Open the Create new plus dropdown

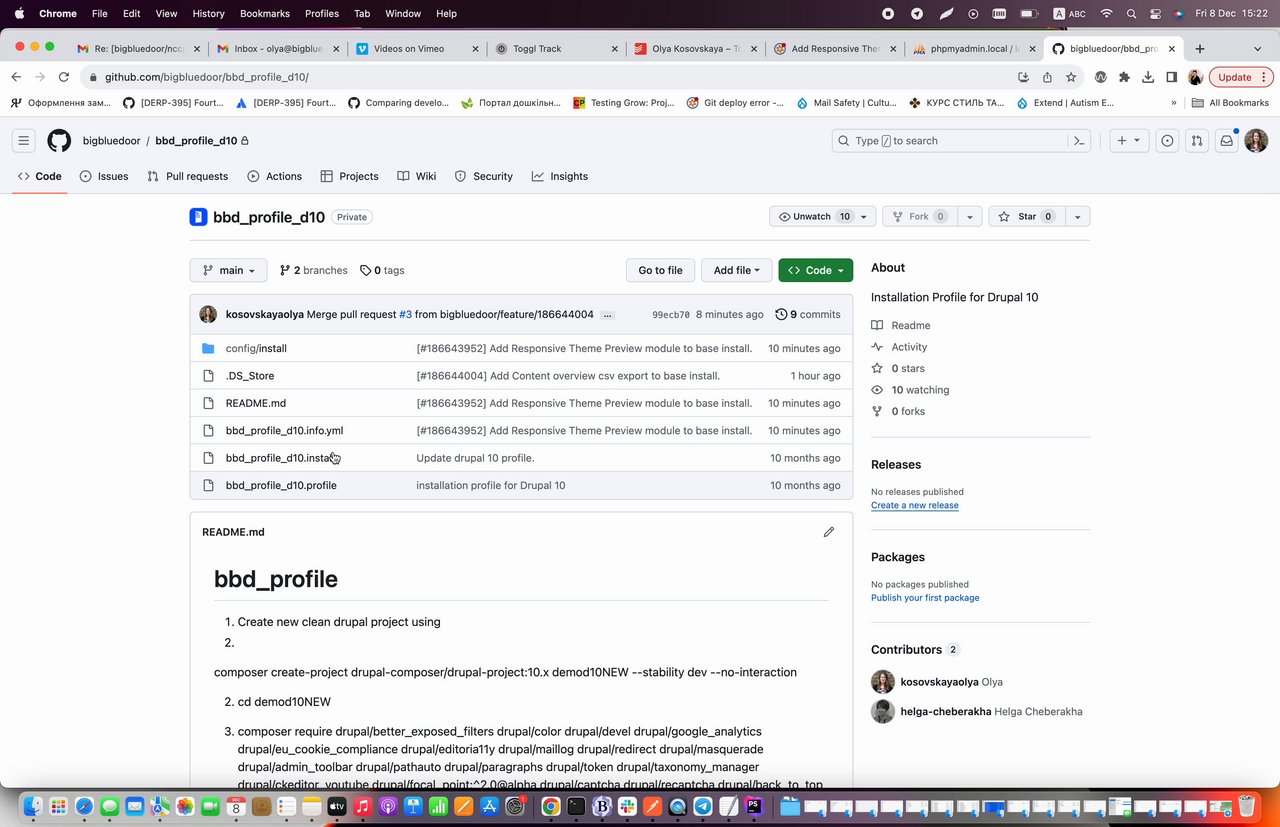point(1128,141)
